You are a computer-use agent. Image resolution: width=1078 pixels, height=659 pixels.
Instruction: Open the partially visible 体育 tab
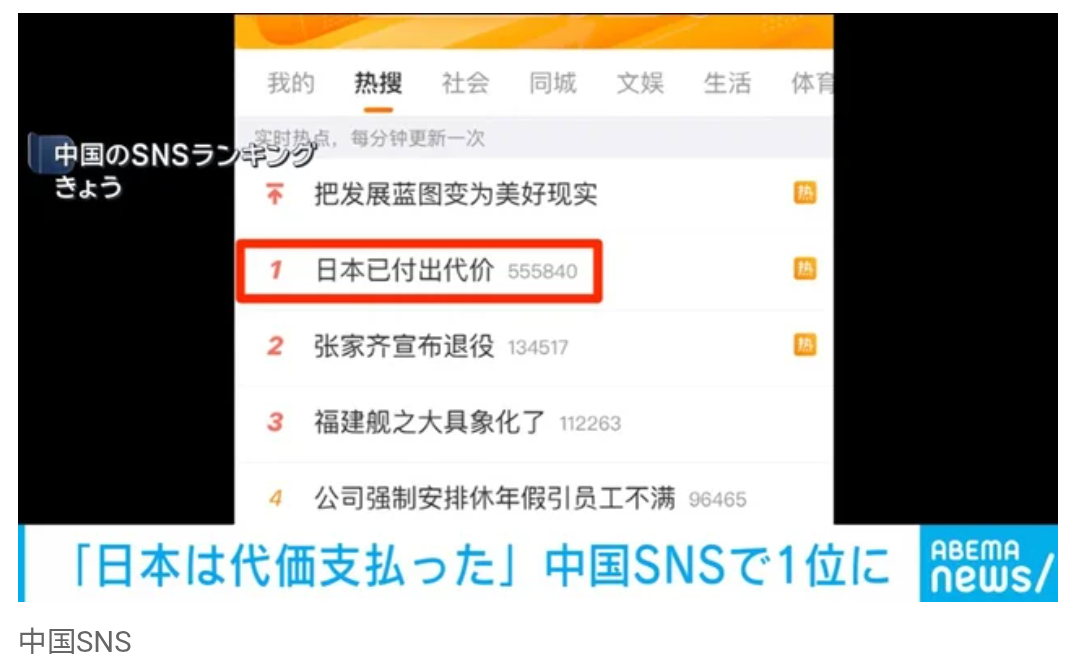[x=812, y=83]
